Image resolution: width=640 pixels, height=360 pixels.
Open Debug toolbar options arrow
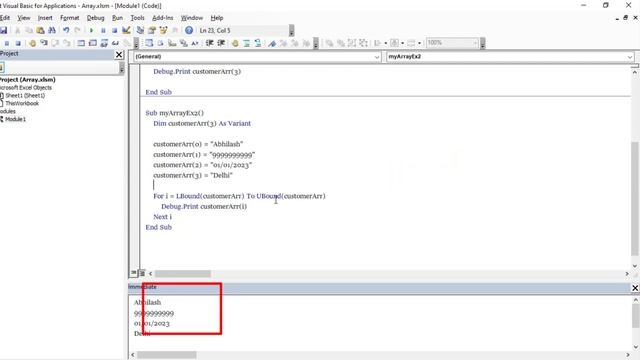click(x=136, y=43)
